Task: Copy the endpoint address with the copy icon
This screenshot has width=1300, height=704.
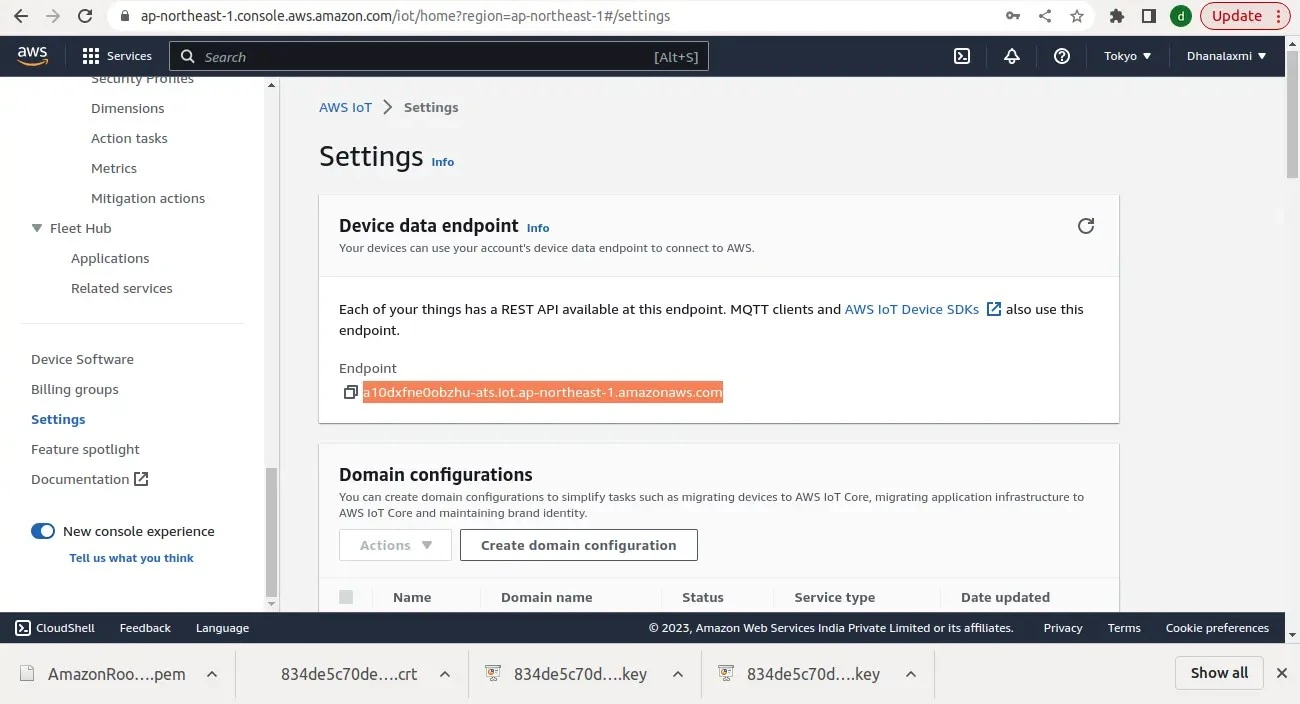Action: point(350,392)
